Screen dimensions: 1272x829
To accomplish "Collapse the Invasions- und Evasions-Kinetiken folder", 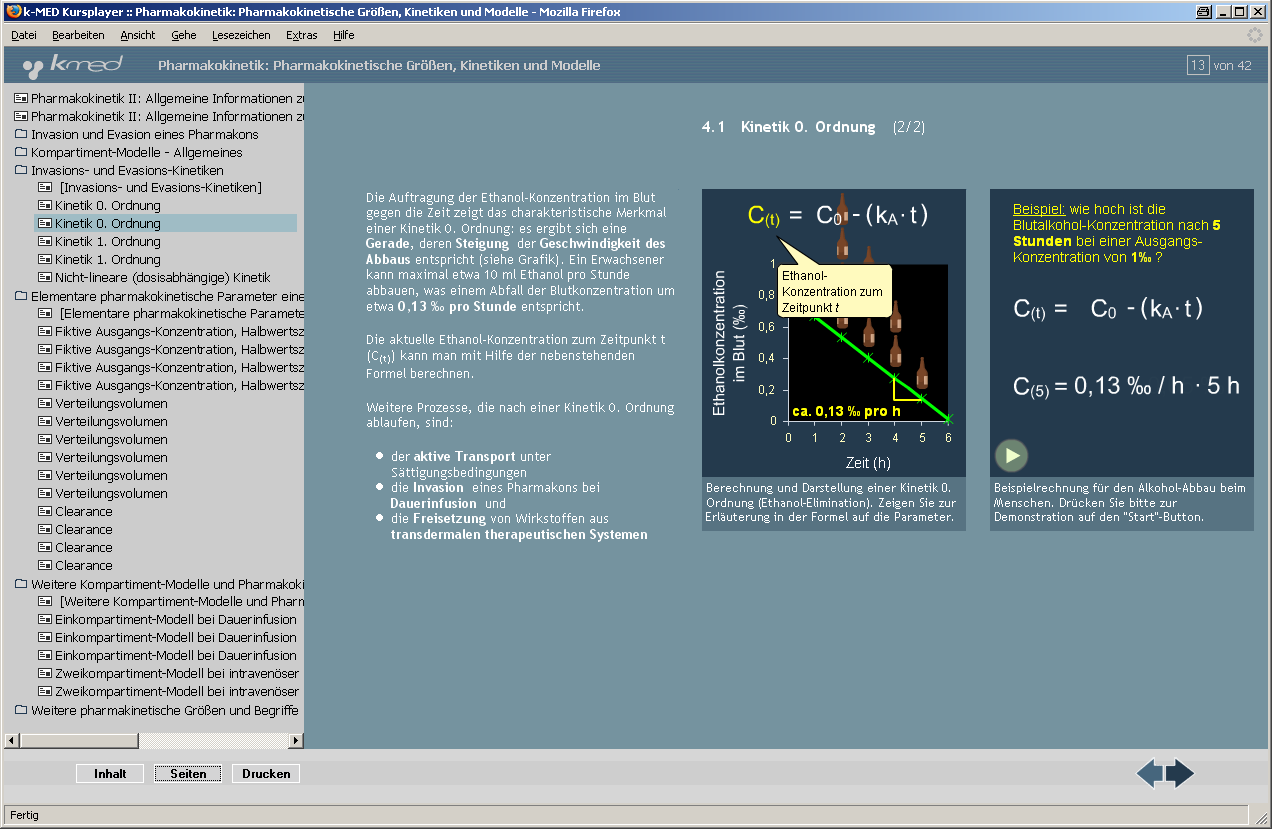I will click(x=21, y=171).
